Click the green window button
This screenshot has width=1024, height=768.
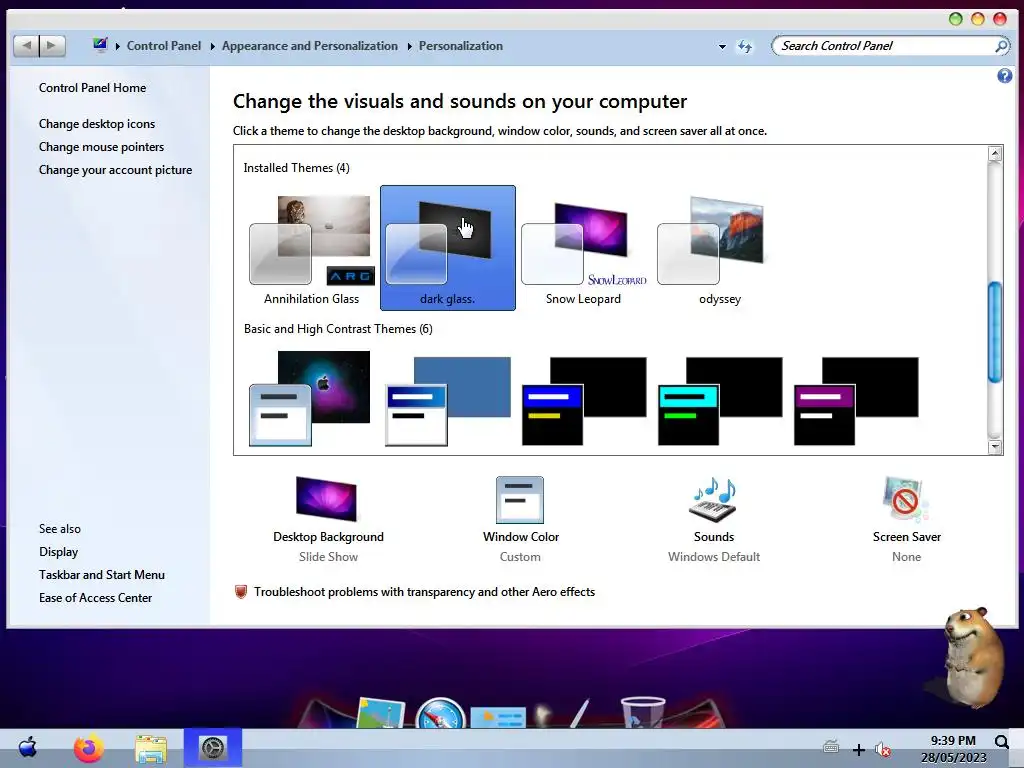click(955, 19)
